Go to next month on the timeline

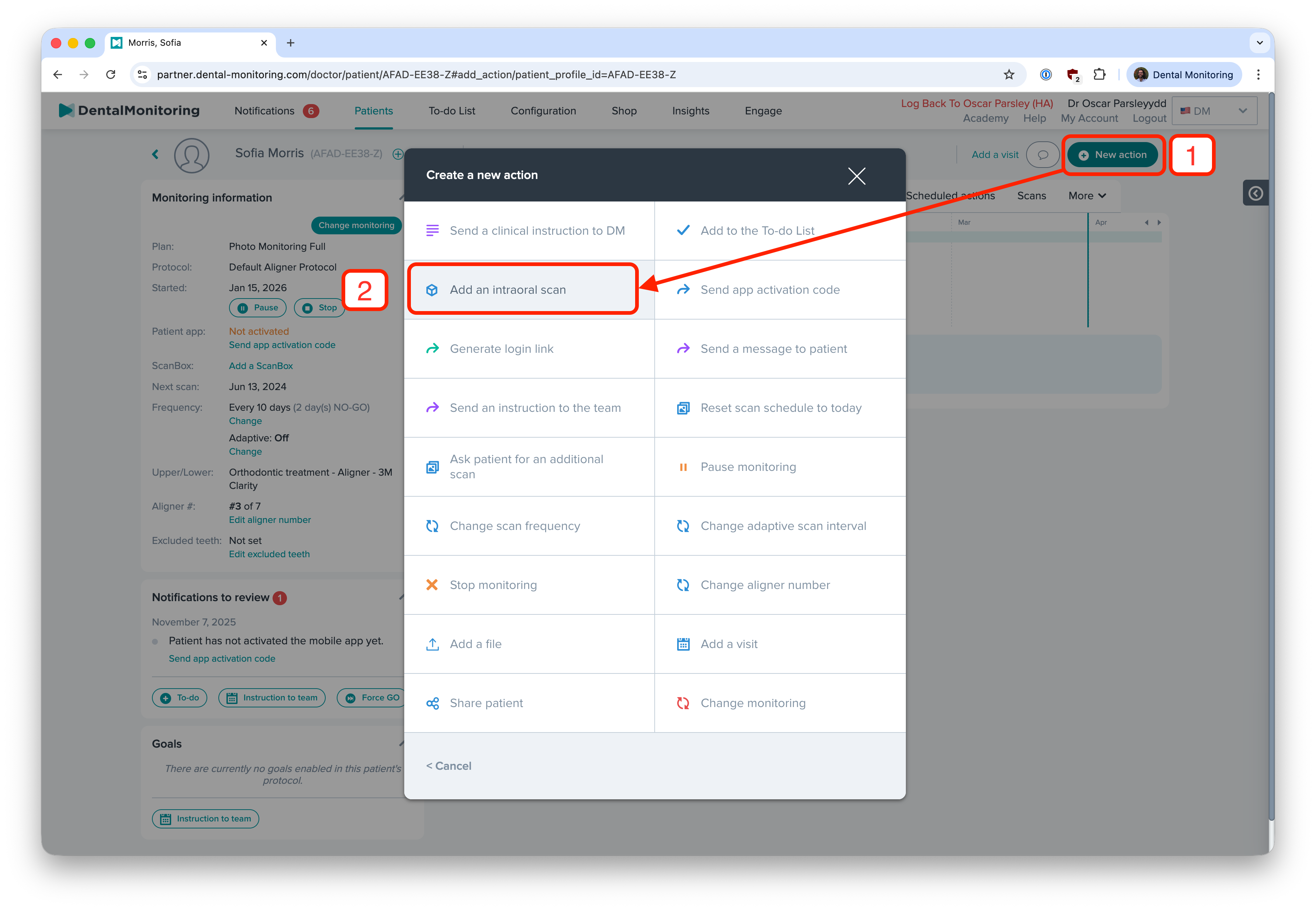click(1159, 223)
